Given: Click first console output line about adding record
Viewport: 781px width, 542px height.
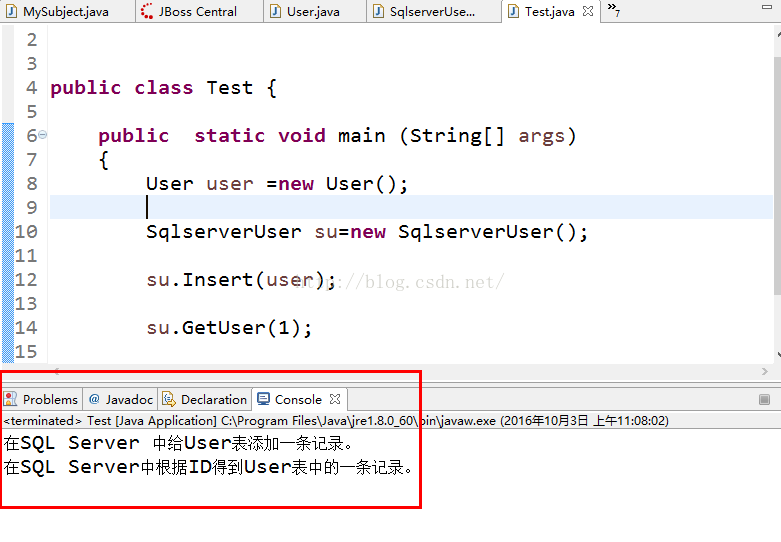Looking at the screenshot, I should [179, 443].
